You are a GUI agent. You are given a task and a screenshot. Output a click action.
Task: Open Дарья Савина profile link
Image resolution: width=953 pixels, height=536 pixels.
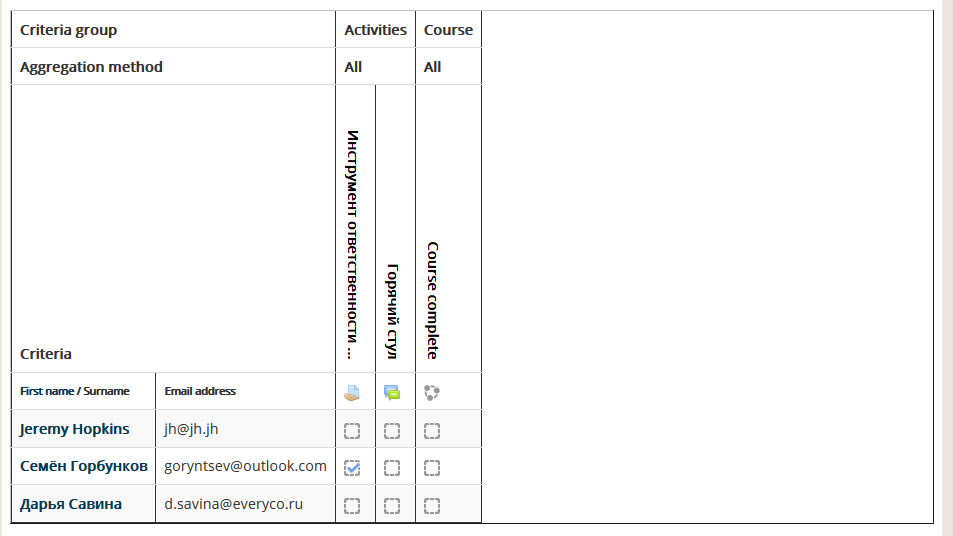71,504
